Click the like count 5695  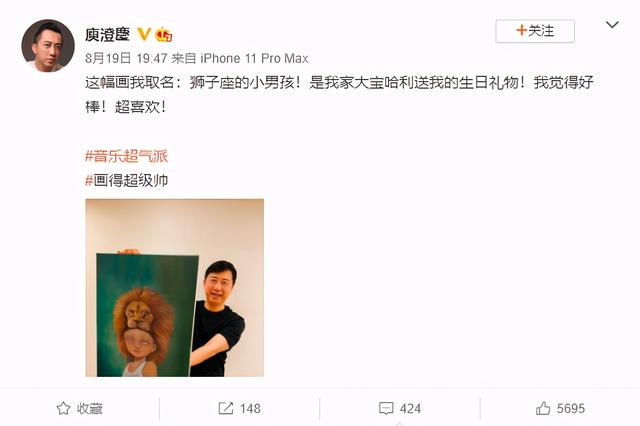tap(571, 408)
